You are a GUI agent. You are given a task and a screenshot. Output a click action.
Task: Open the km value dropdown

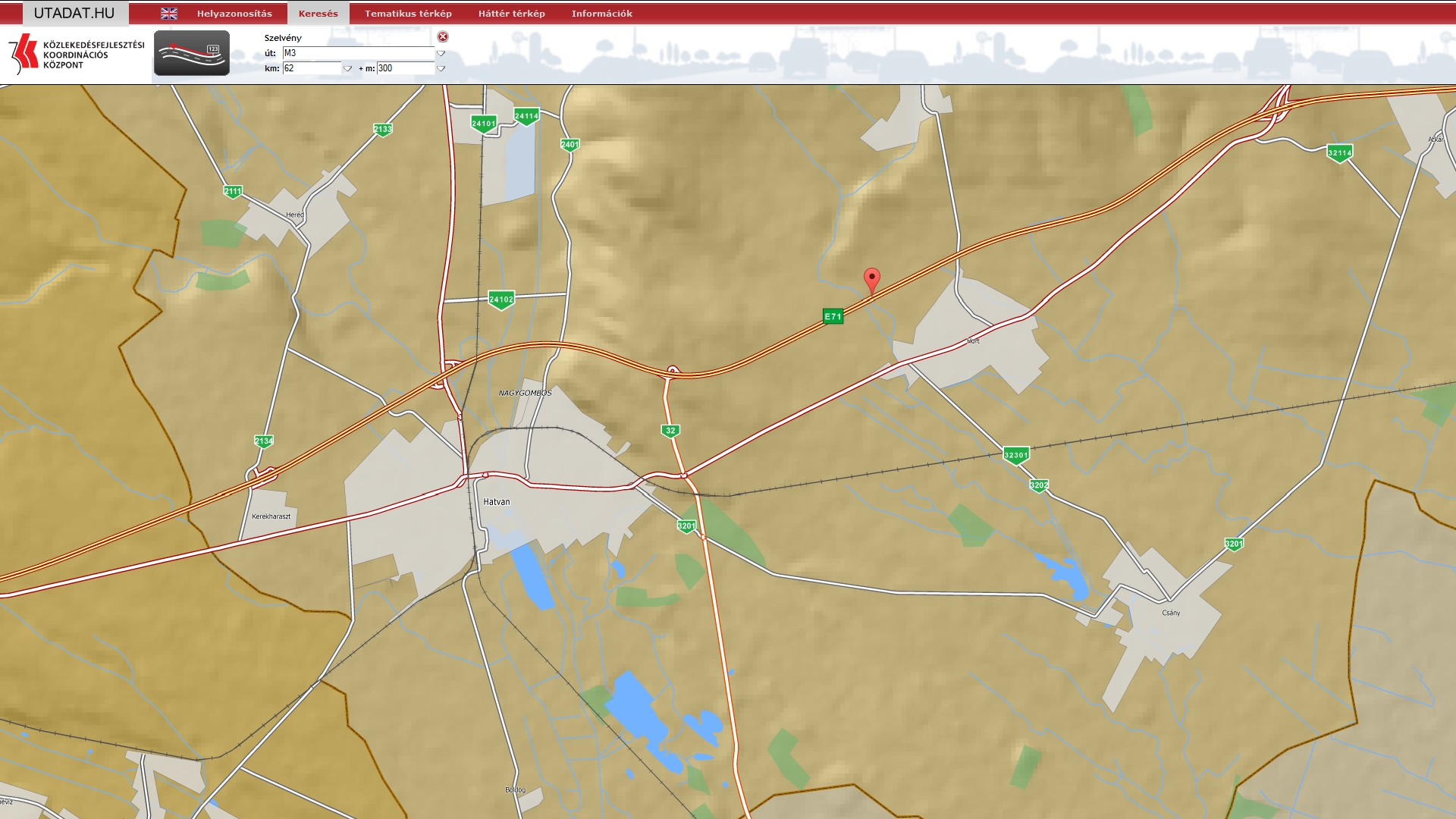point(348,68)
